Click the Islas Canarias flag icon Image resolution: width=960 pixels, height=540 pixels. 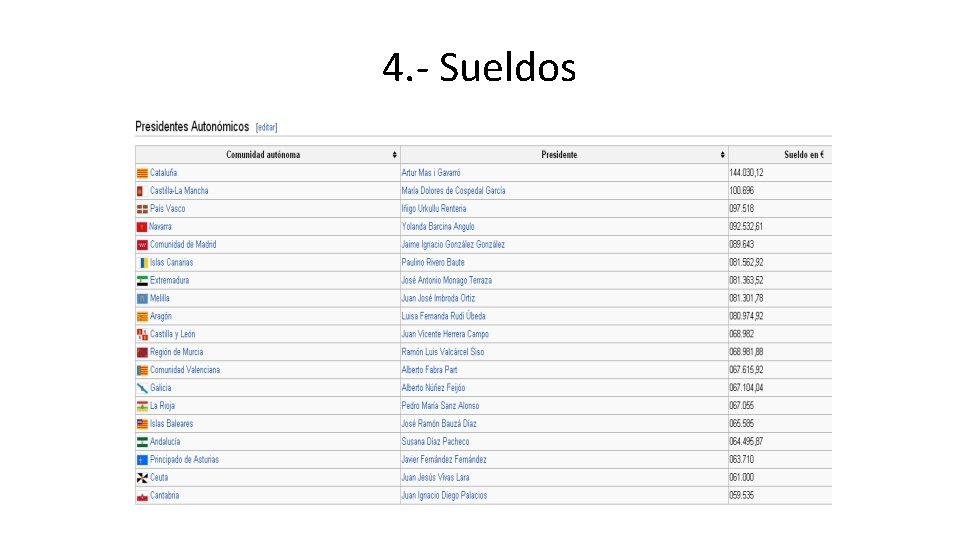click(143, 263)
